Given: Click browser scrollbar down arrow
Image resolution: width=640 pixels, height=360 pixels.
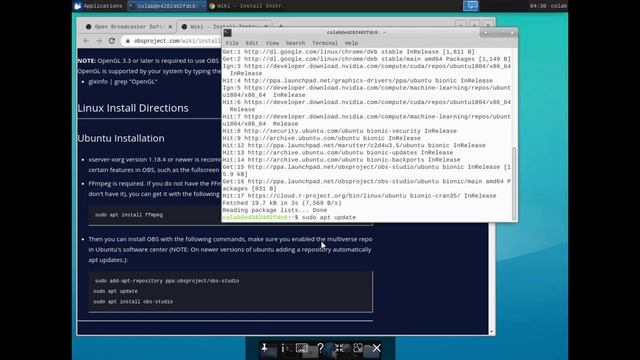Looking at the screenshot, I should [x=491, y=332].
